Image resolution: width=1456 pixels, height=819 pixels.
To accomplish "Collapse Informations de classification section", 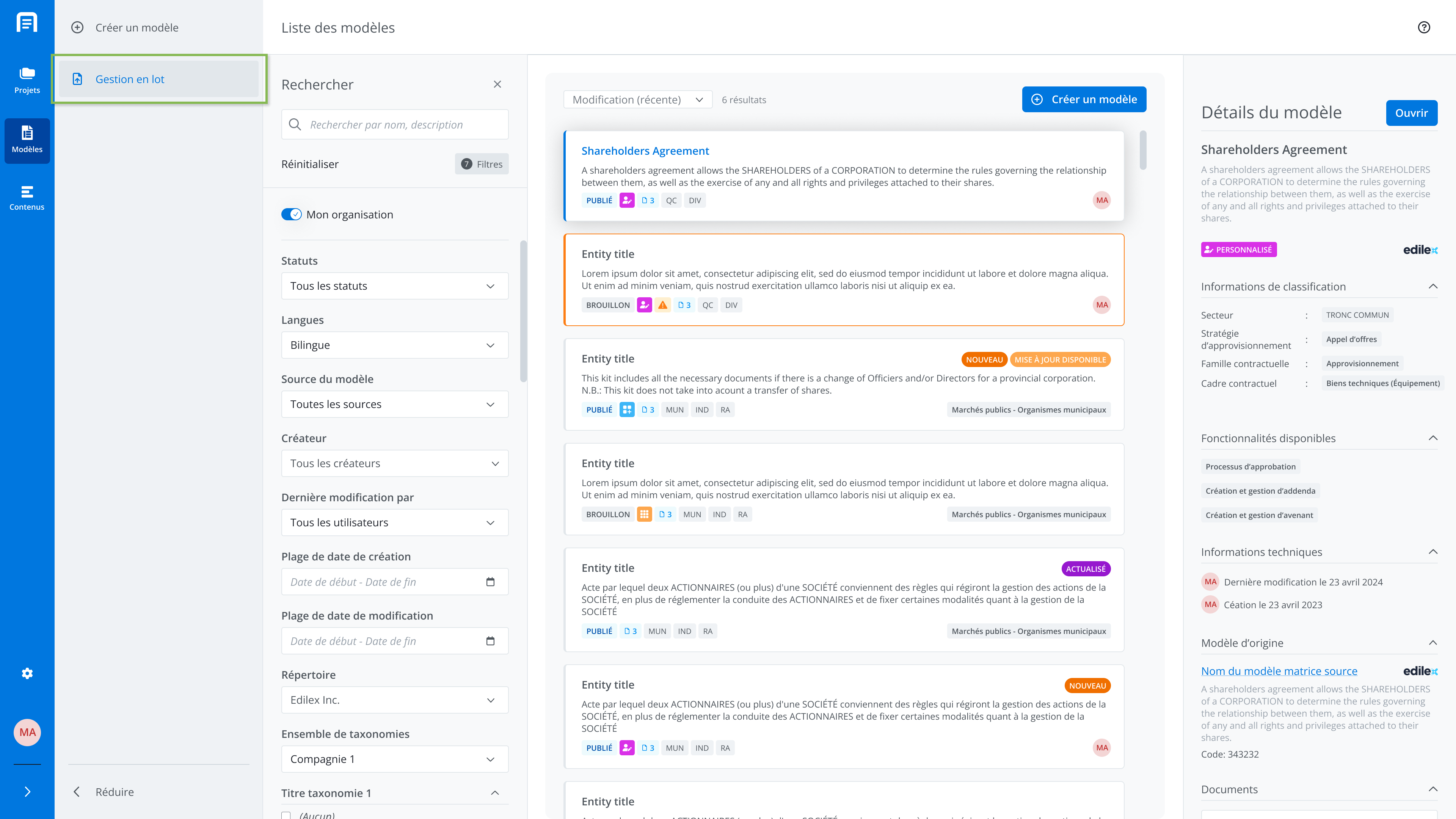I will [x=1433, y=287].
